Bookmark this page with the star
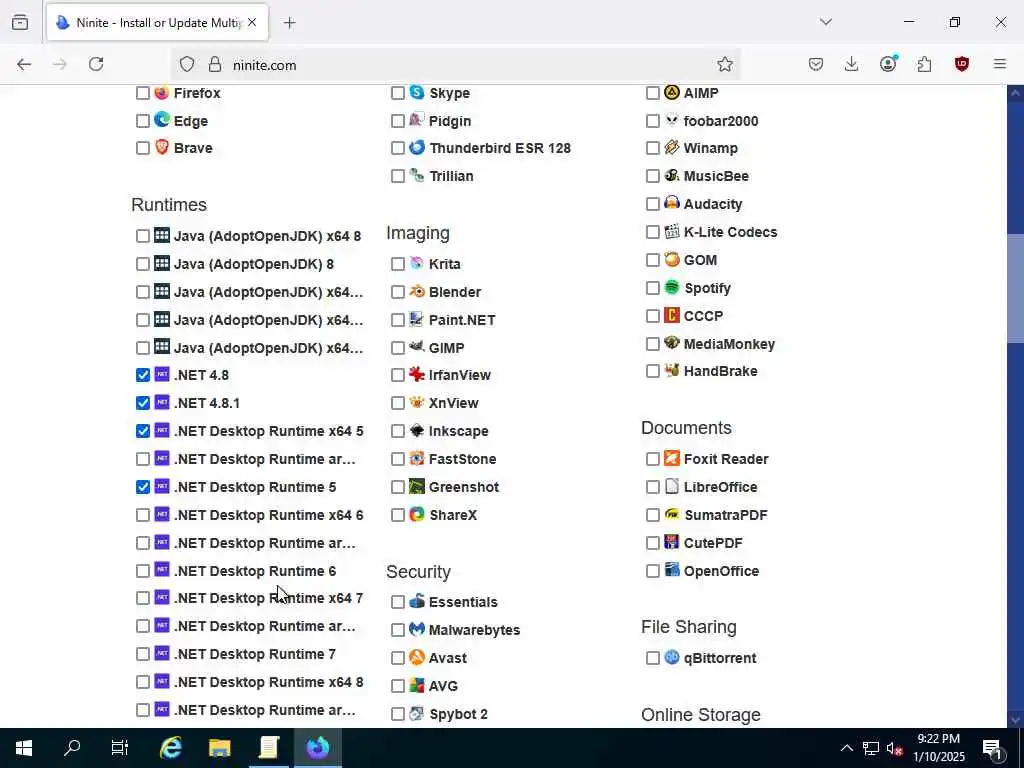The height and width of the screenshot is (768, 1024). [x=724, y=64]
